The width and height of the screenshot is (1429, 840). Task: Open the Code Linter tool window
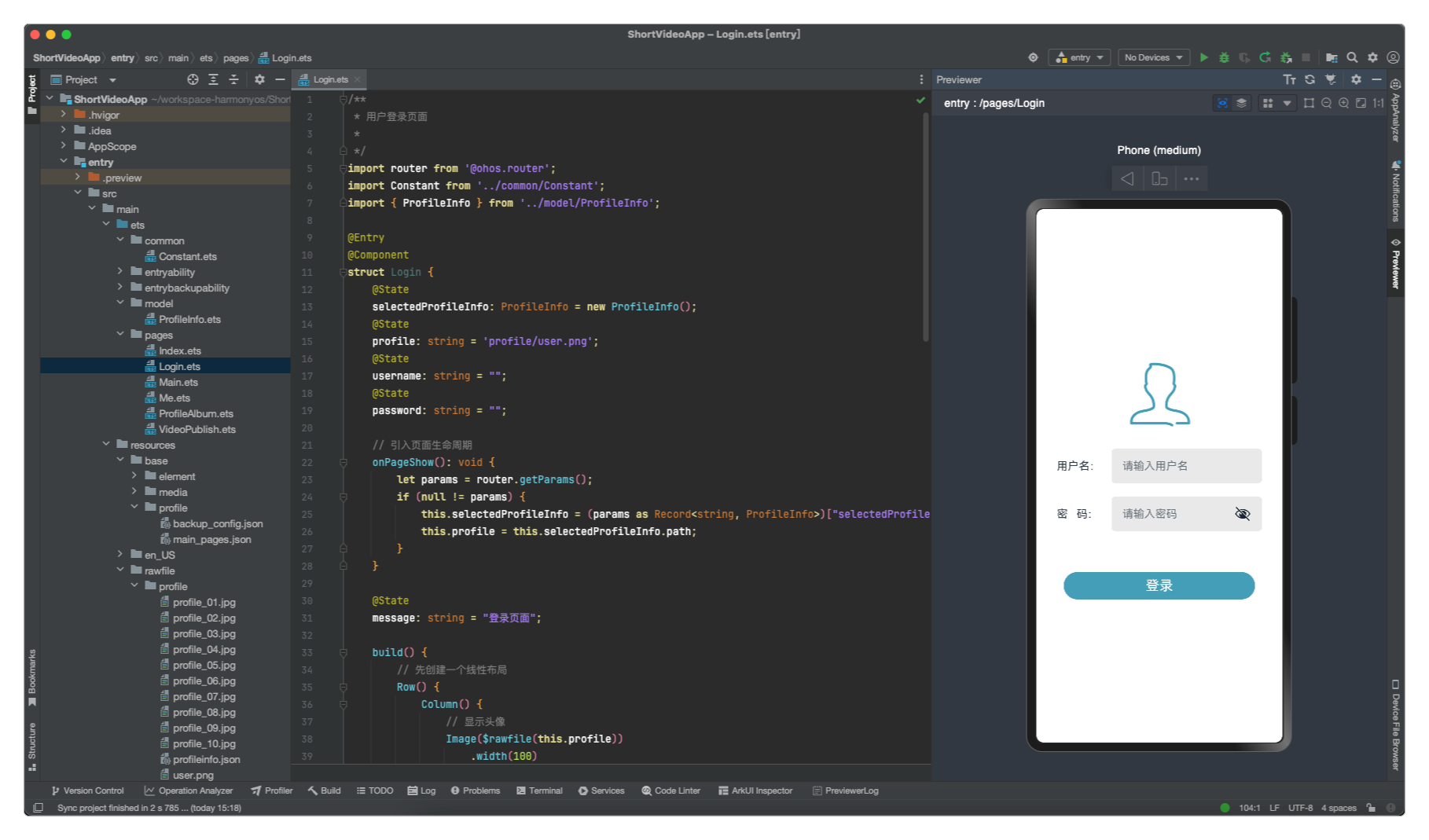coord(670,790)
